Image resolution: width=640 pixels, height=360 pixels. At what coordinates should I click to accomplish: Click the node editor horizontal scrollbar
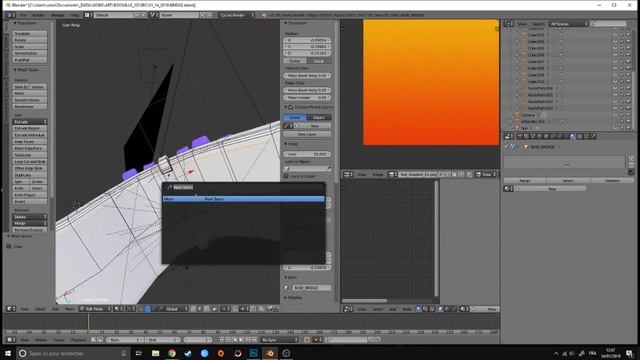[x=365, y=301]
